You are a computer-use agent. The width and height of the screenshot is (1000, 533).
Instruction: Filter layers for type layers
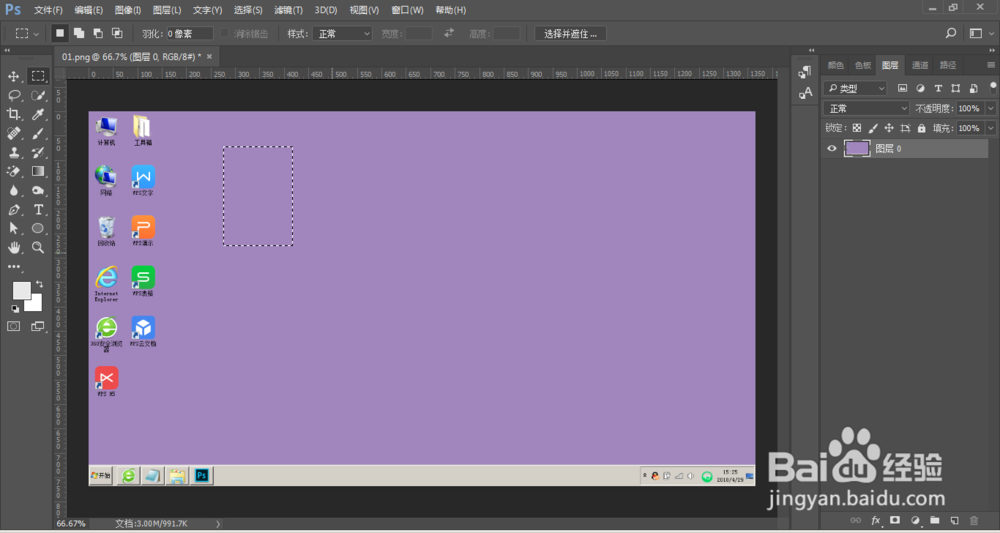pyautogui.click(x=938, y=89)
